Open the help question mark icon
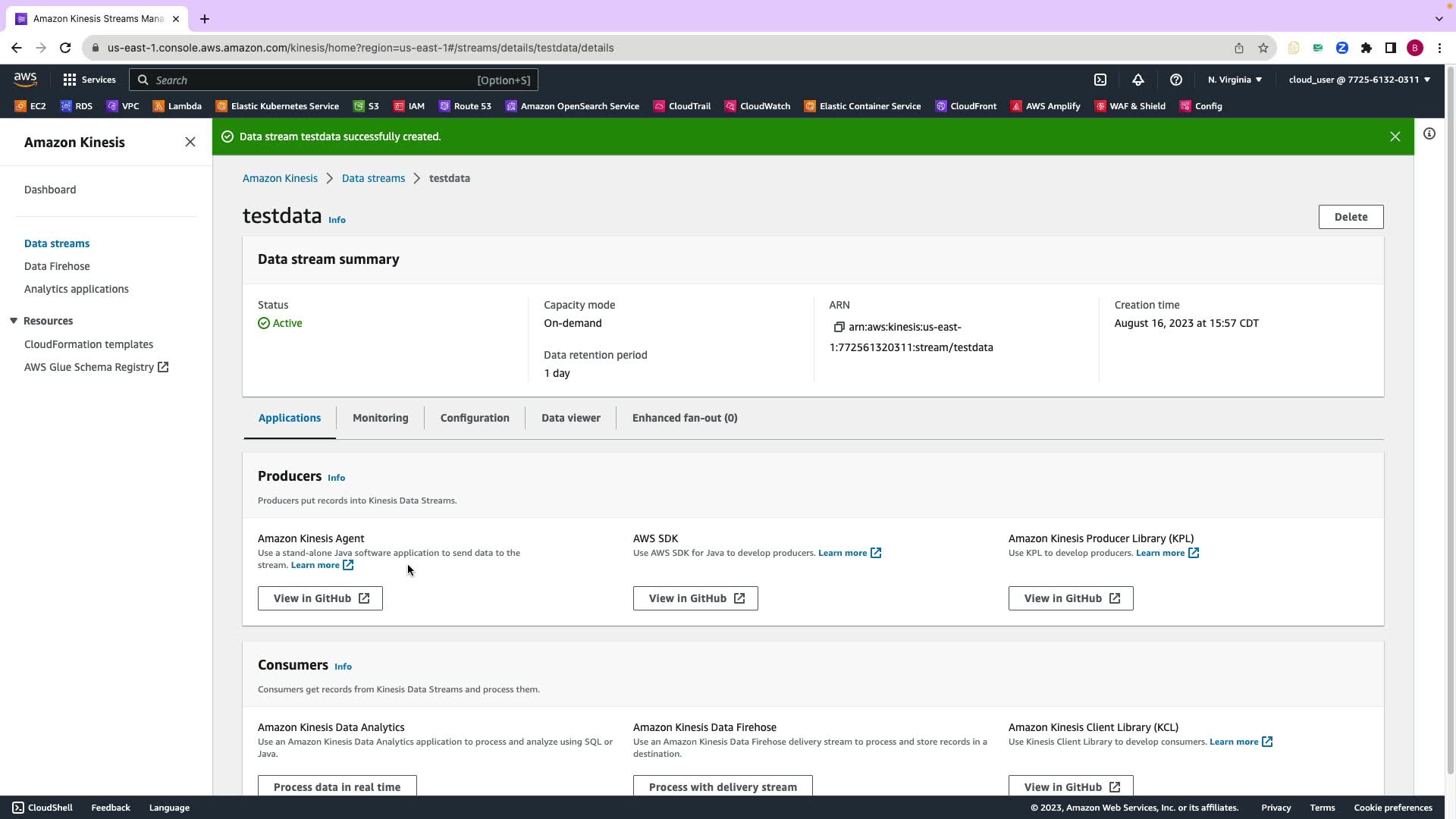Image resolution: width=1456 pixels, height=819 pixels. [1176, 80]
